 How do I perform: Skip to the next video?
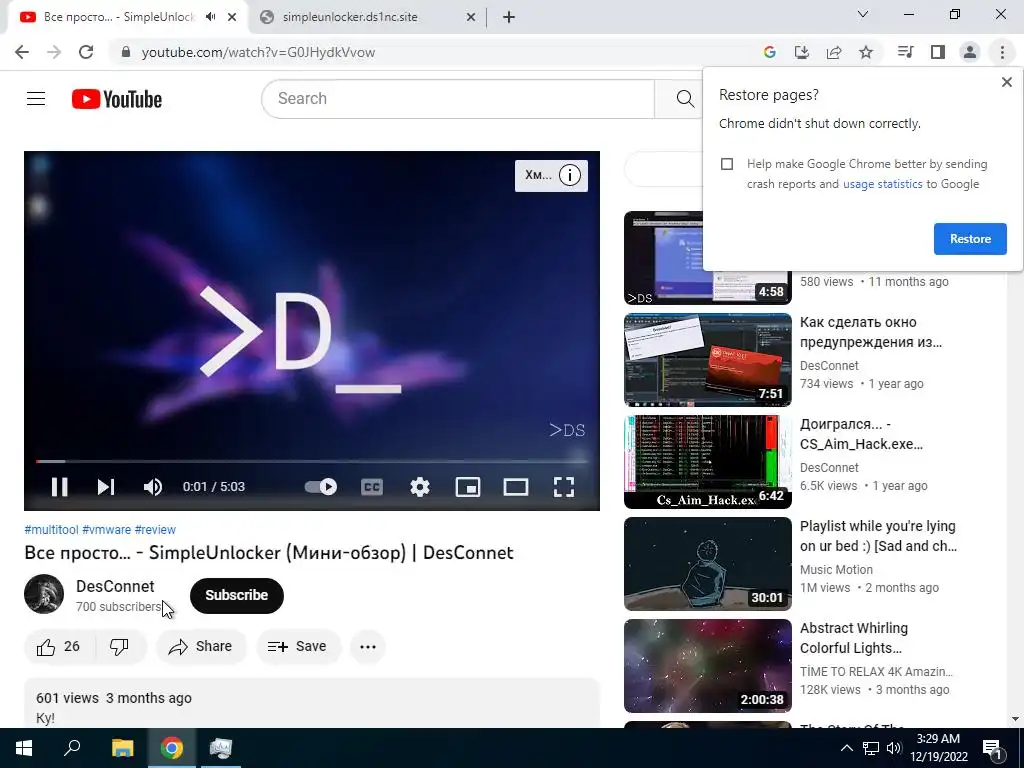tap(106, 487)
